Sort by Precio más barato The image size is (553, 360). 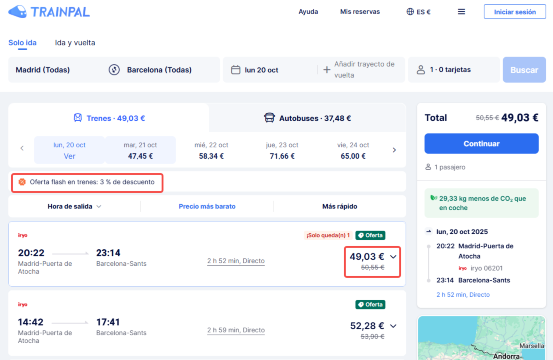207,206
